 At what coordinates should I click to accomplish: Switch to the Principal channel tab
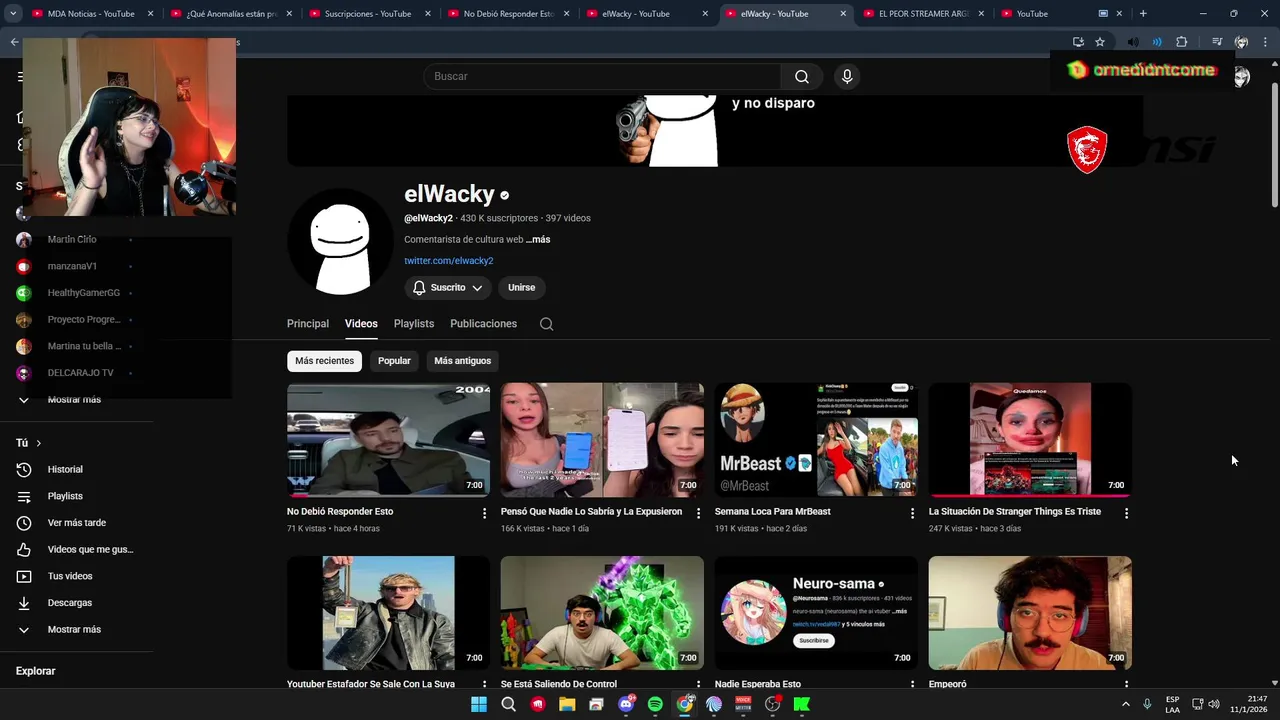coord(308,324)
